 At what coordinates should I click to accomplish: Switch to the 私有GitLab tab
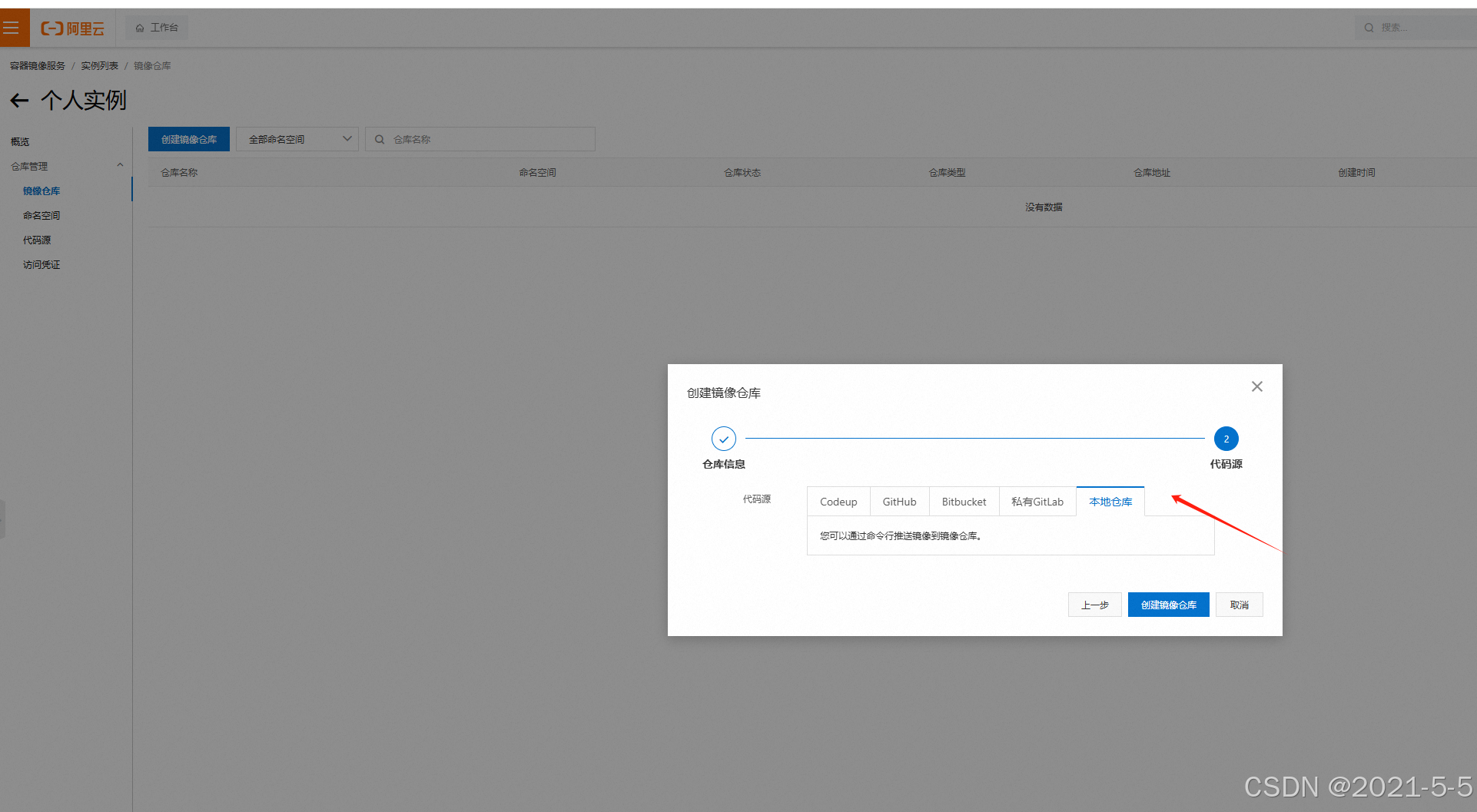coord(1037,502)
